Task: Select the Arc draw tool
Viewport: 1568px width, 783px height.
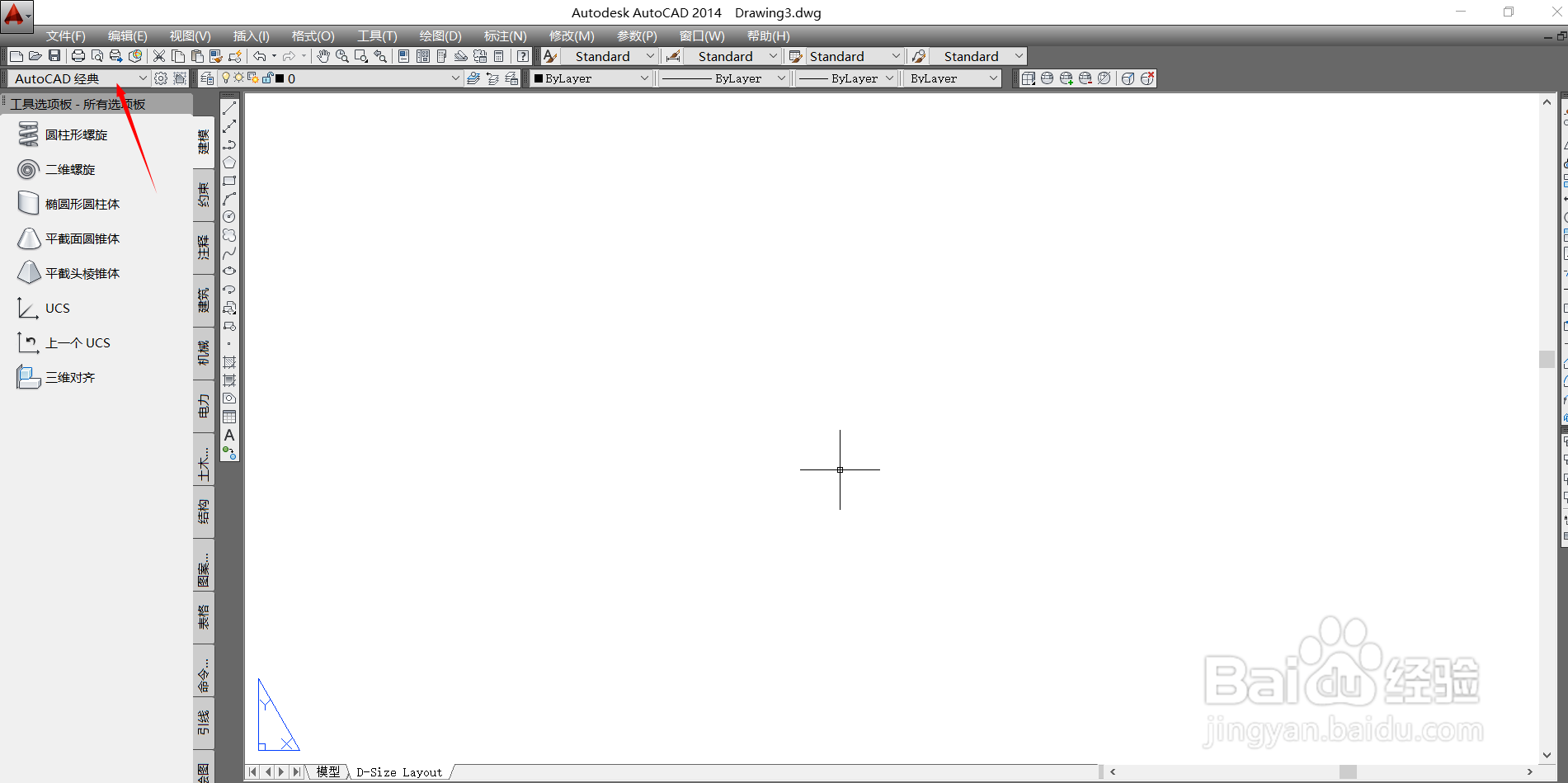Action: (229, 199)
